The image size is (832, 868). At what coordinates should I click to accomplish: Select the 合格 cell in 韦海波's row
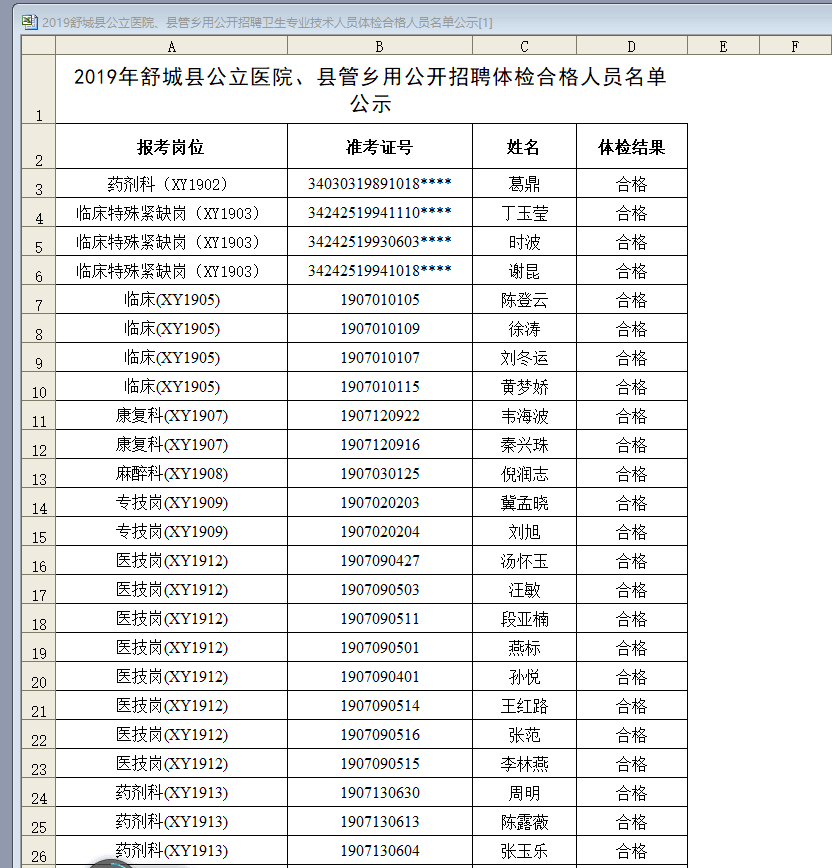632,415
